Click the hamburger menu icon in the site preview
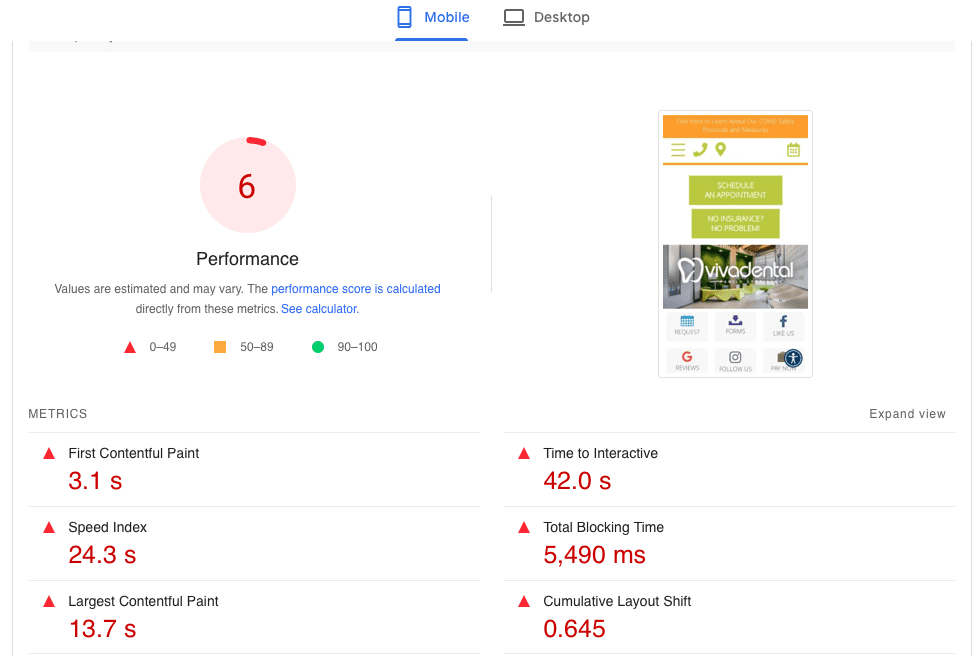The image size is (977, 656). pyautogui.click(x=678, y=150)
